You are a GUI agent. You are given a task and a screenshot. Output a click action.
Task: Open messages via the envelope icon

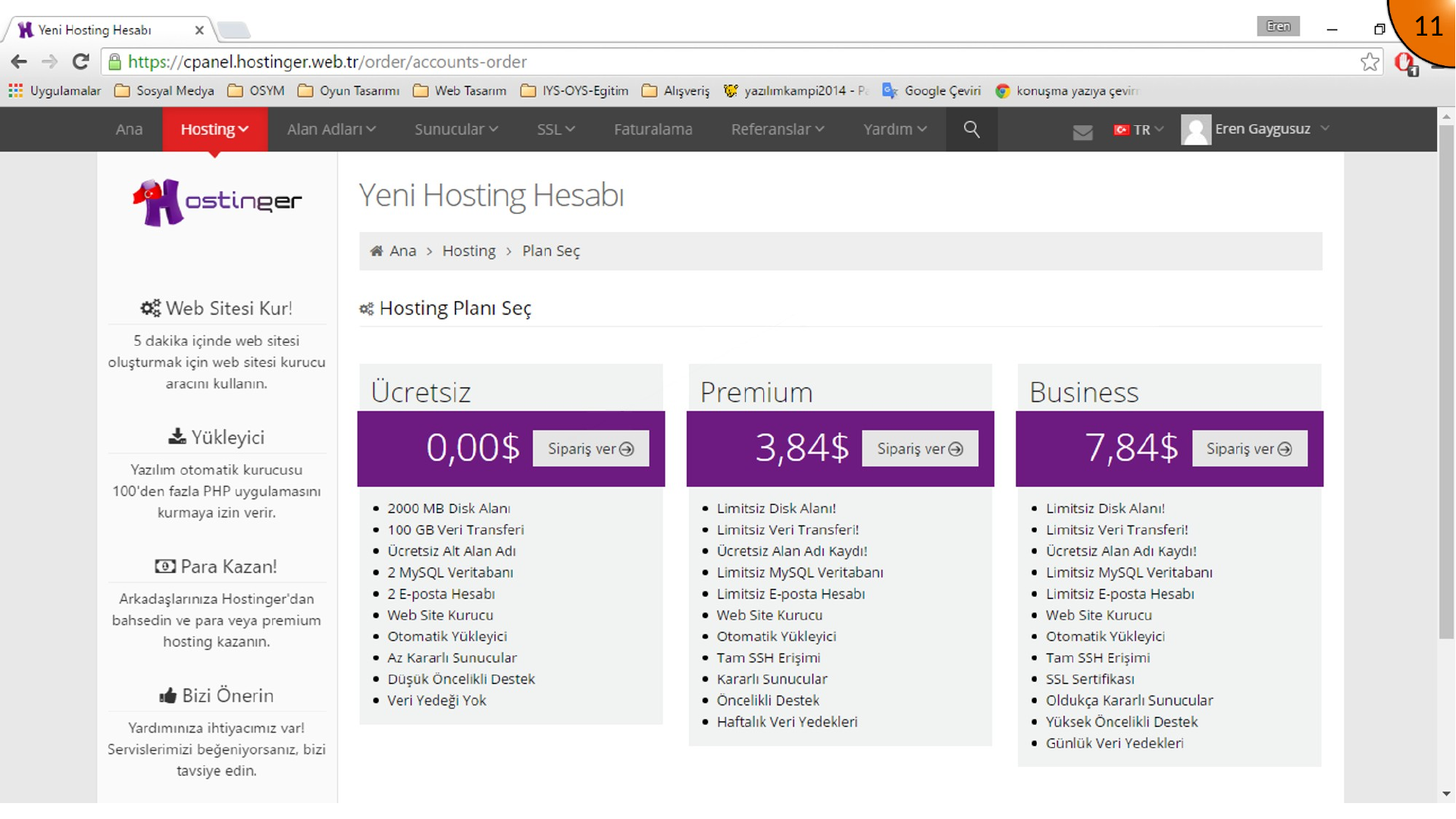pos(1083,132)
